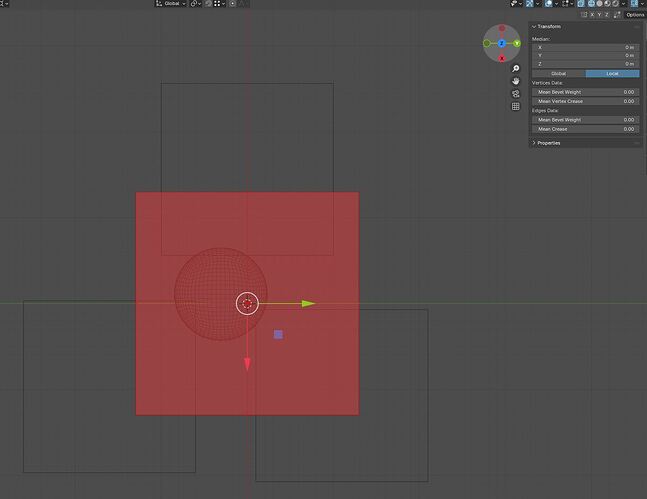This screenshot has width=647, height=499.
Task: Click the negative X axis circle on gizmo
Action: [x=502, y=28]
